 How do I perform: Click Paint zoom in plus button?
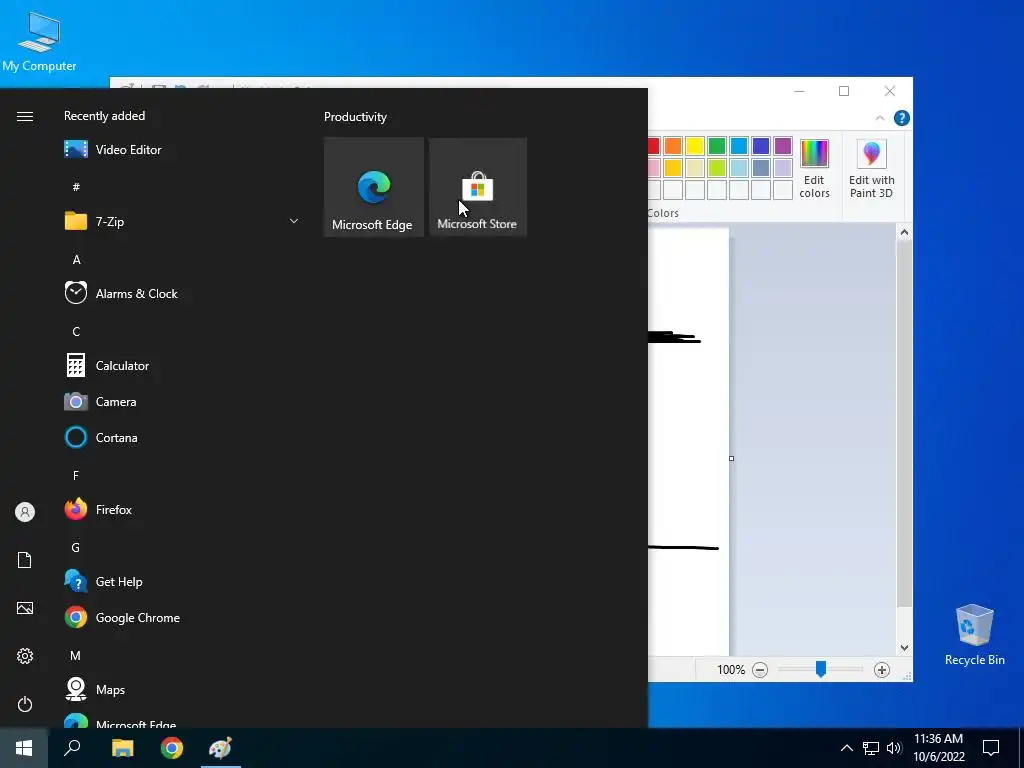[882, 669]
